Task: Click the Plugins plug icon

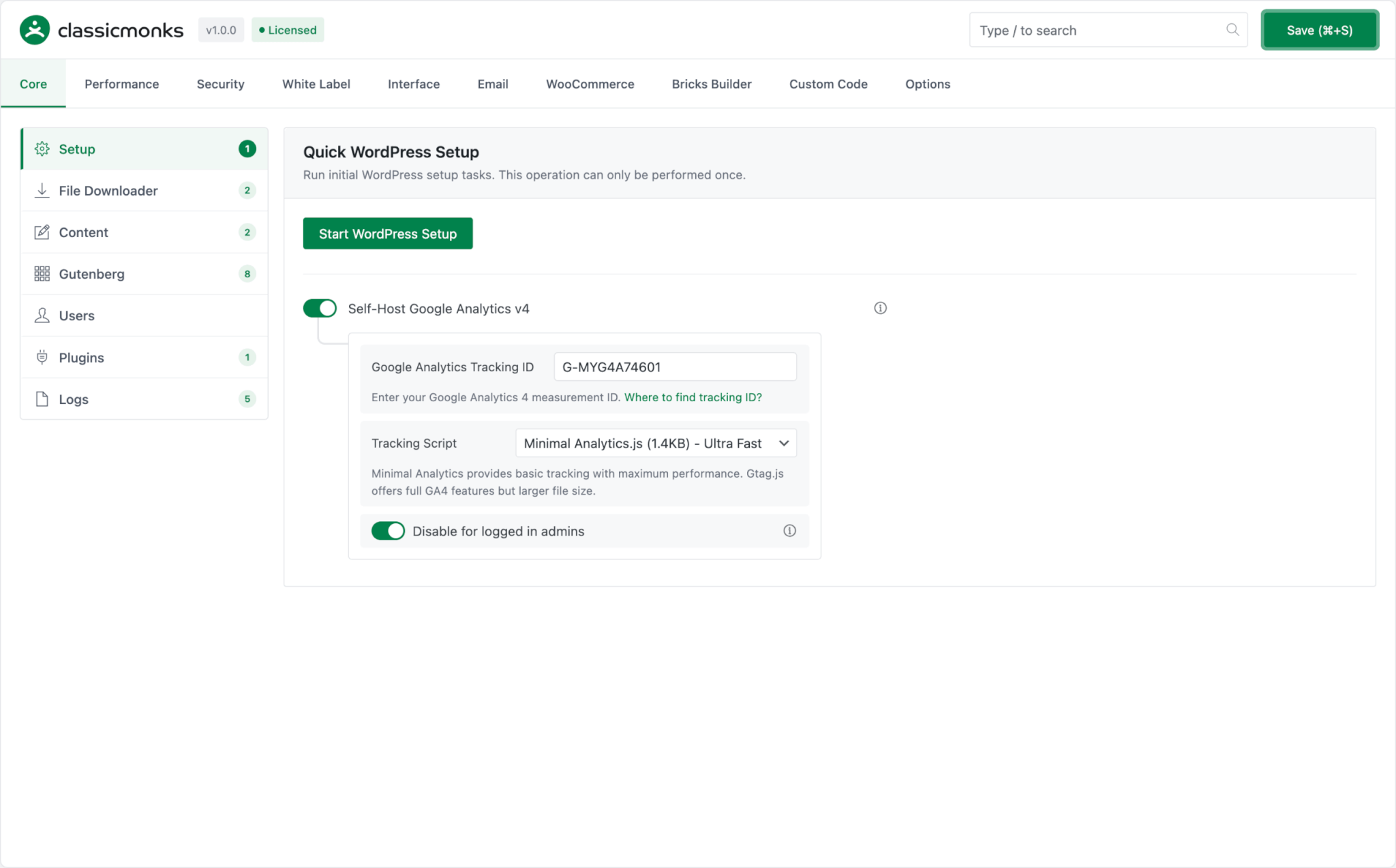Action: (x=42, y=357)
